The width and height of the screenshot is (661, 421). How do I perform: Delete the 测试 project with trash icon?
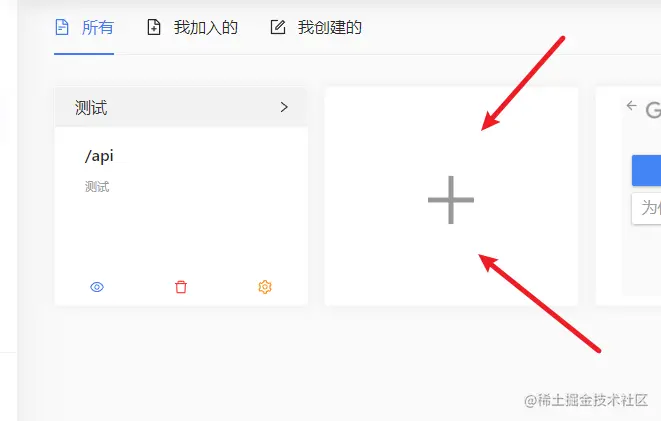(181, 287)
